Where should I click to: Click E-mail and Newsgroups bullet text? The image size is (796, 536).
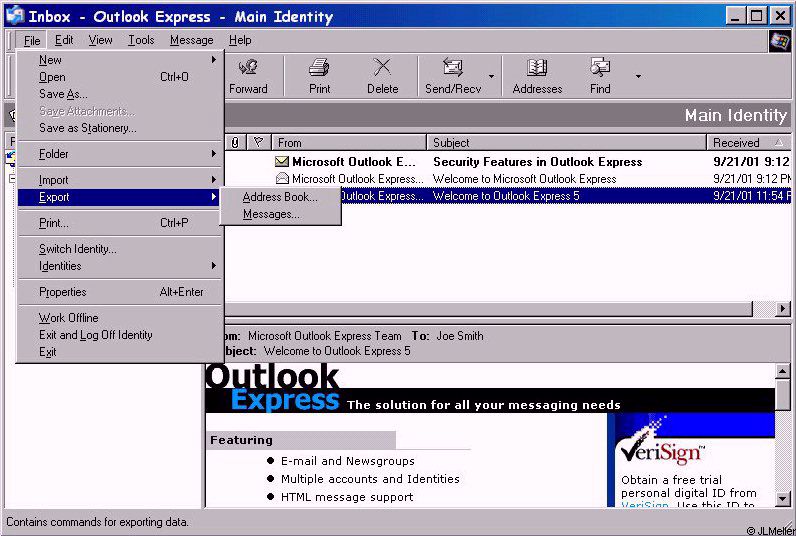point(348,461)
